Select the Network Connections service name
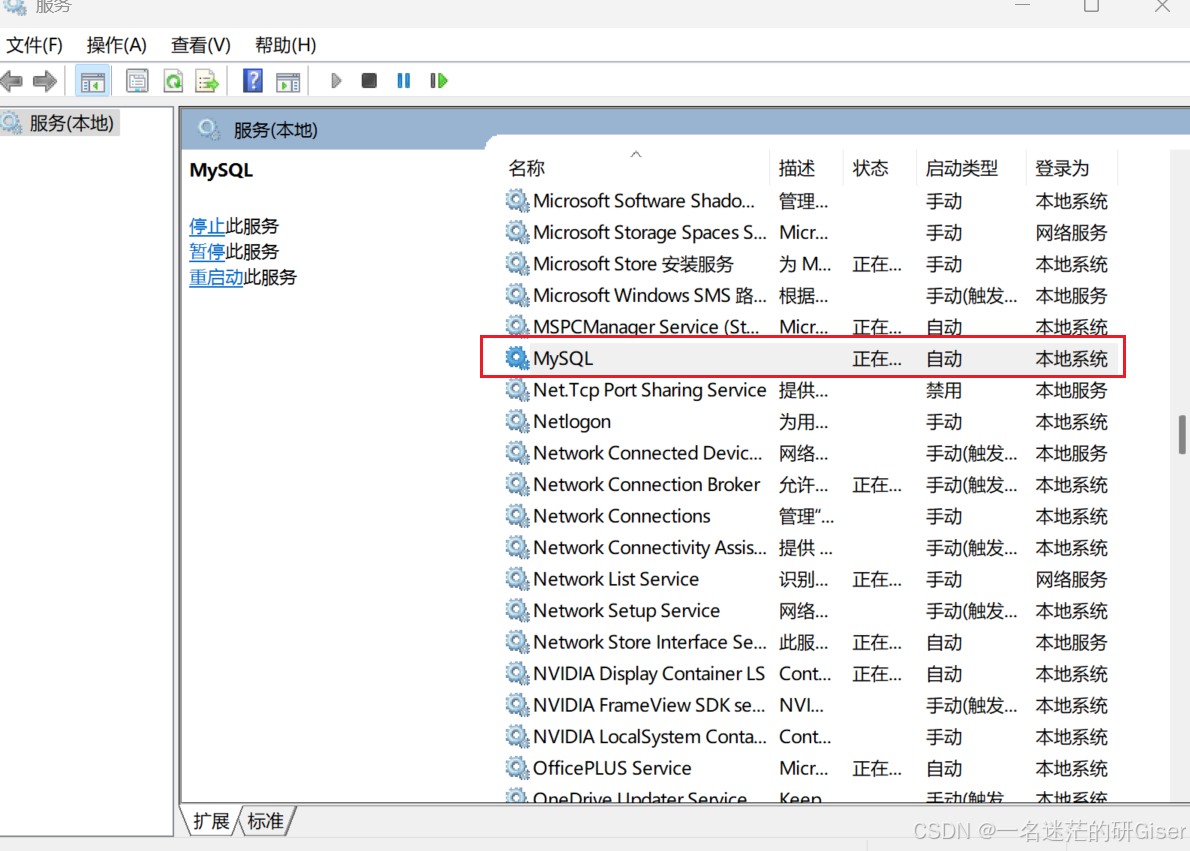 622,516
